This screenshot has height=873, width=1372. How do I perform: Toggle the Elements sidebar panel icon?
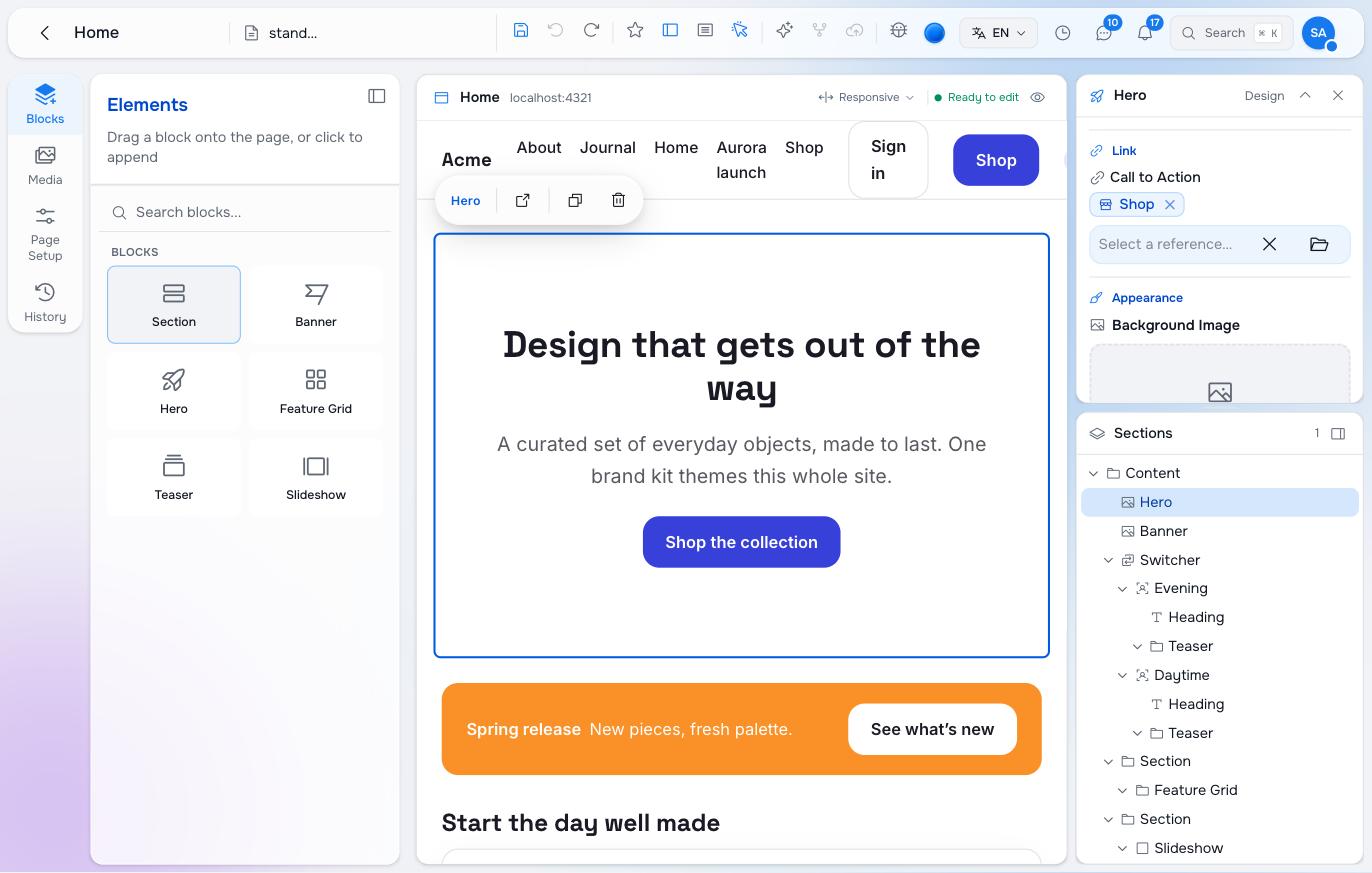tap(377, 96)
